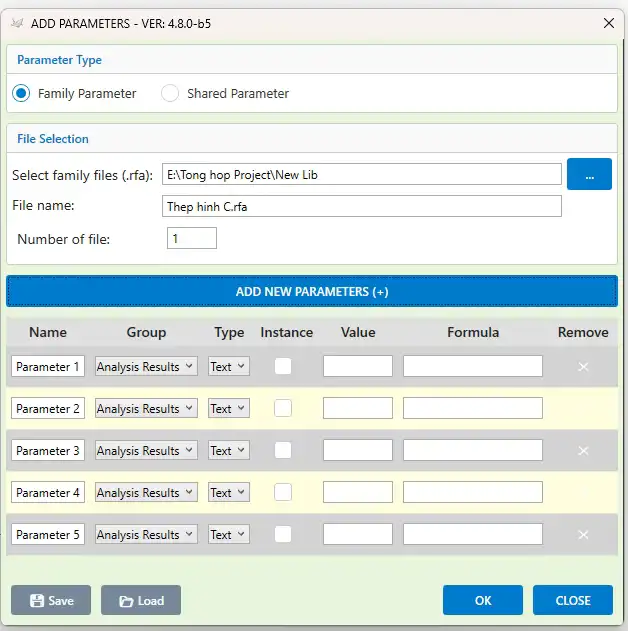Edit the Parameter 5 name field
This screenshot has height=631, width=628.
click(48, 534)
